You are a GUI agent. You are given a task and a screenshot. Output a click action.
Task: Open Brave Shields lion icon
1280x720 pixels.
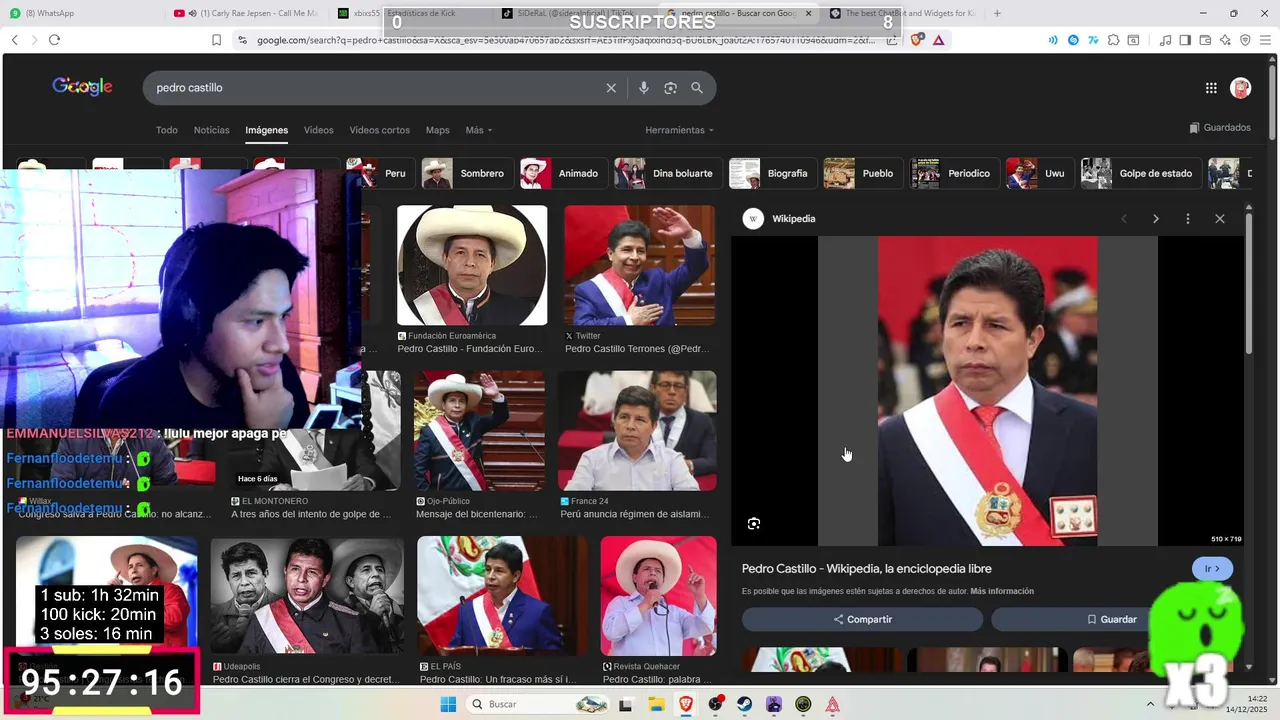[x=916, y=40]
